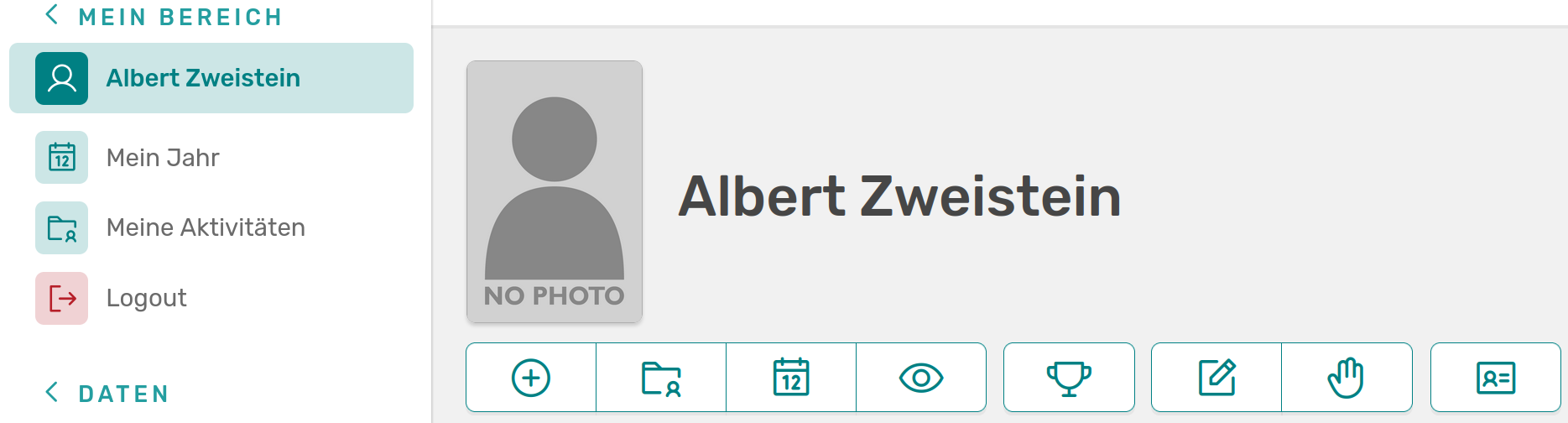Open the ID card icon
The width and height of the screenshot is (1568, 423).
[x=1496, y=378]
